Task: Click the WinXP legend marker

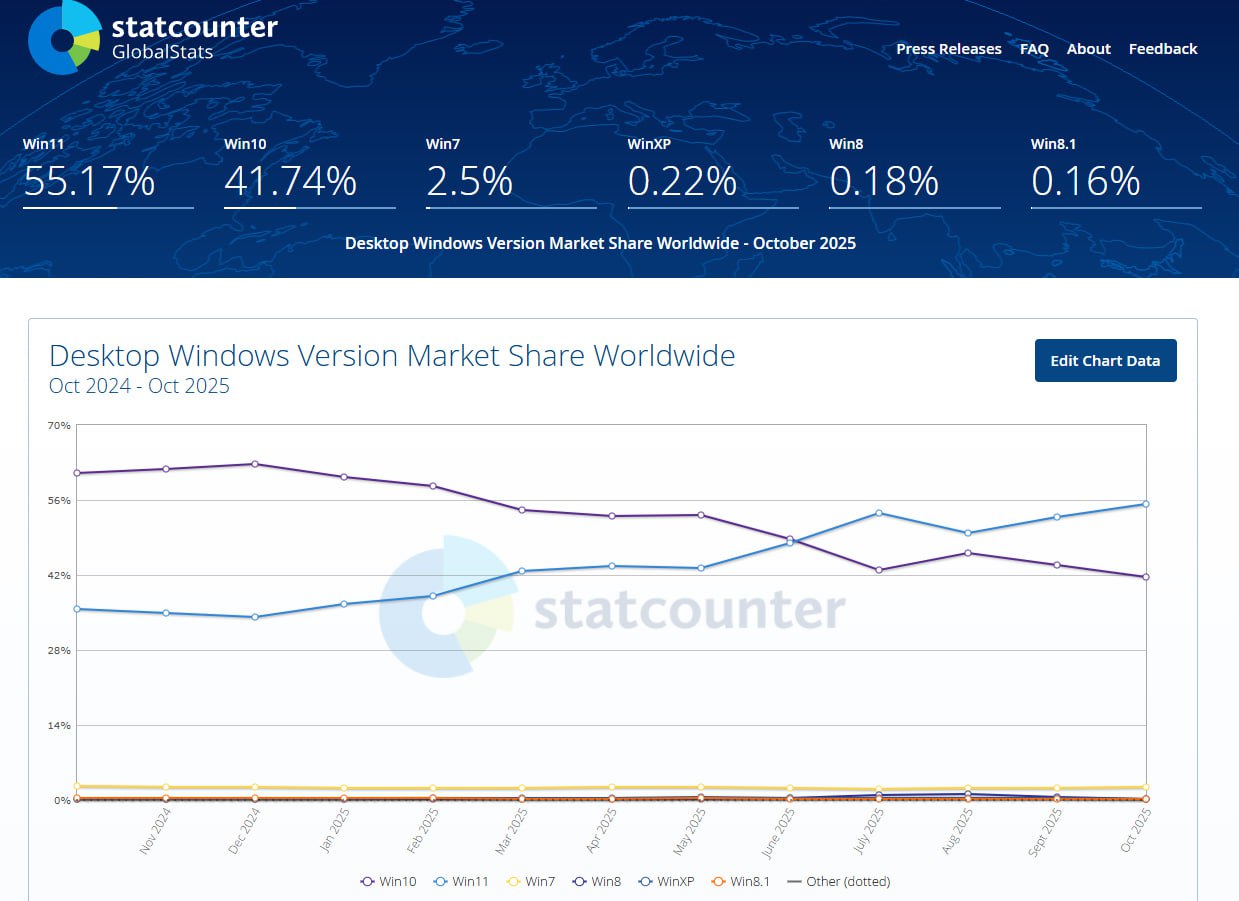Action: [x=644, y=881]
